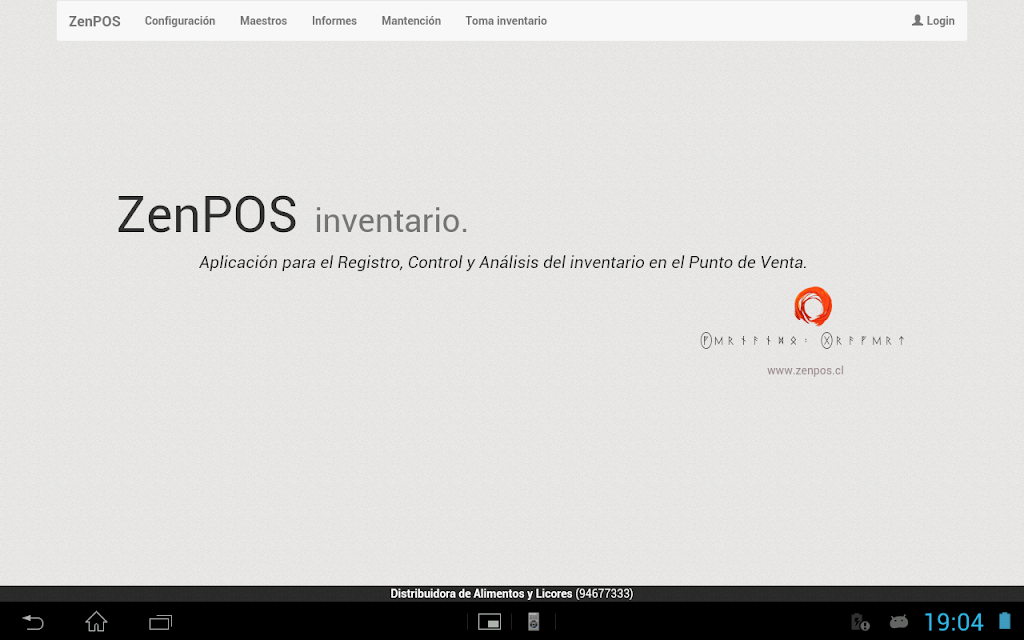Tap the 19:04 clock
The image size is (1024, 640).
(x=953, y=622)
